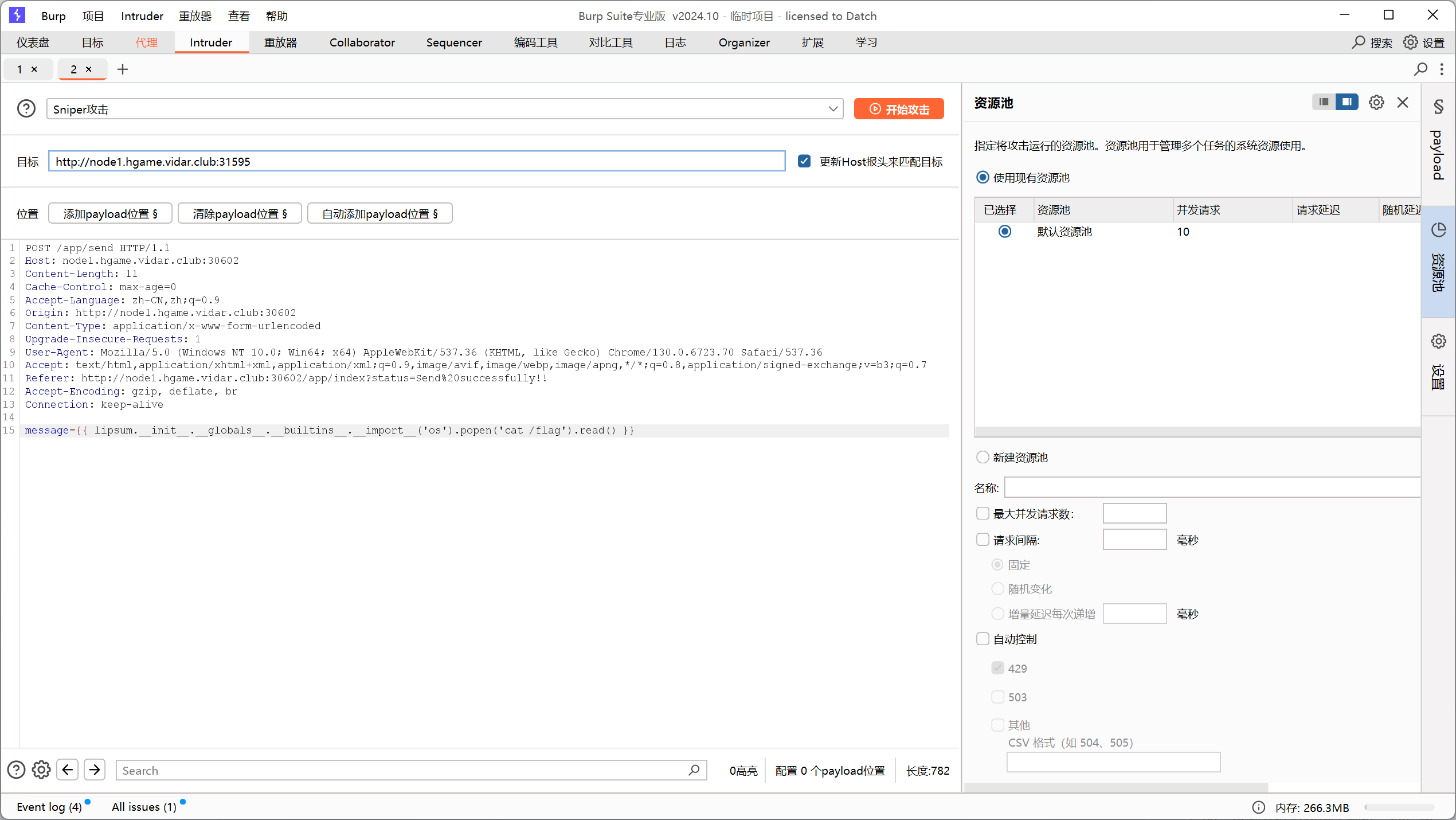
Task: Open editor settings gear at bottom left
Action: (x=41, y=770)
